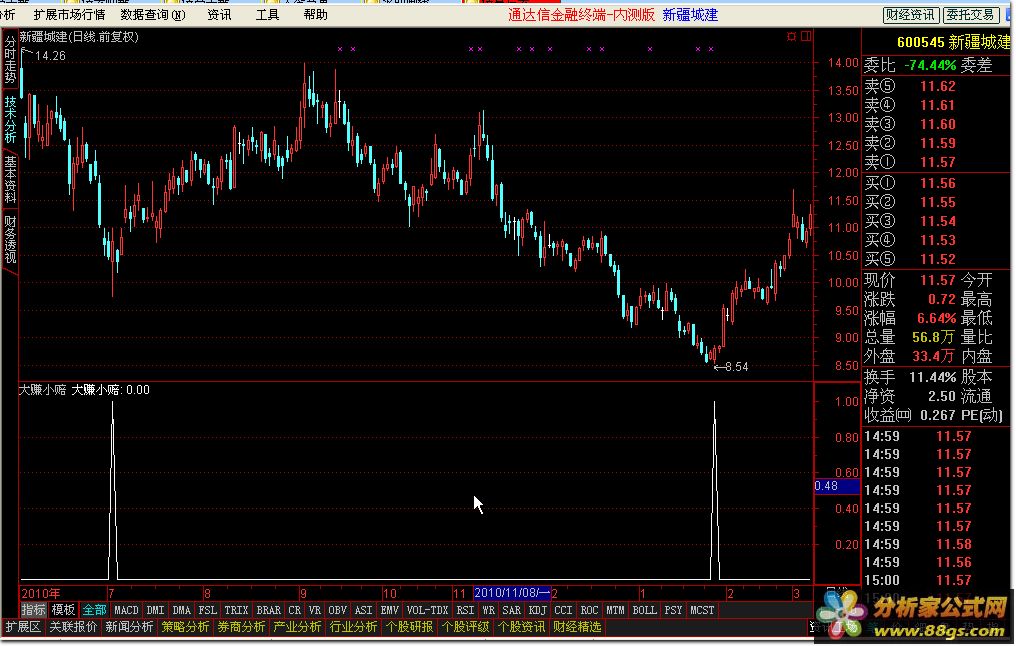Switch indicator to FSL
The image size is (1016, 646).
pos(207,610)
